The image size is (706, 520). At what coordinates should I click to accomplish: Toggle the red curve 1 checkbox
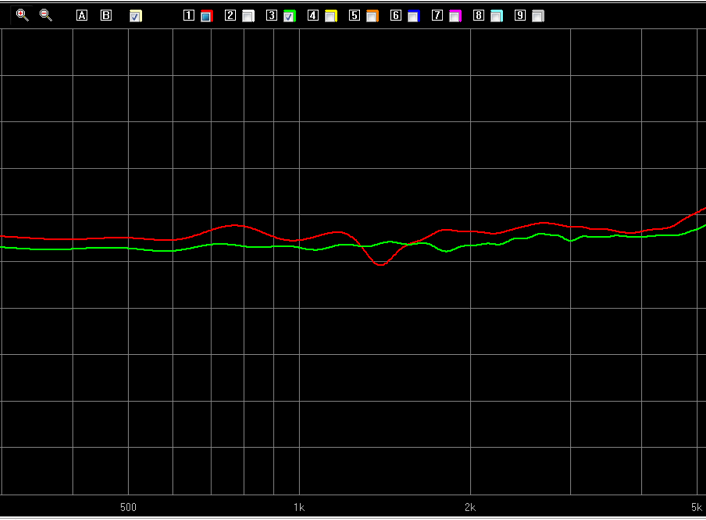click(x=207, y=16)
